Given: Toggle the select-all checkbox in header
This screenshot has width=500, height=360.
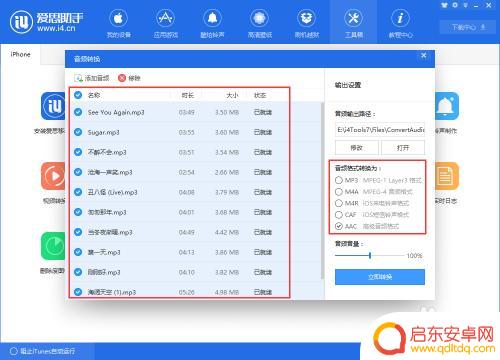Looking at the screenshot, I should click(78, 95).
